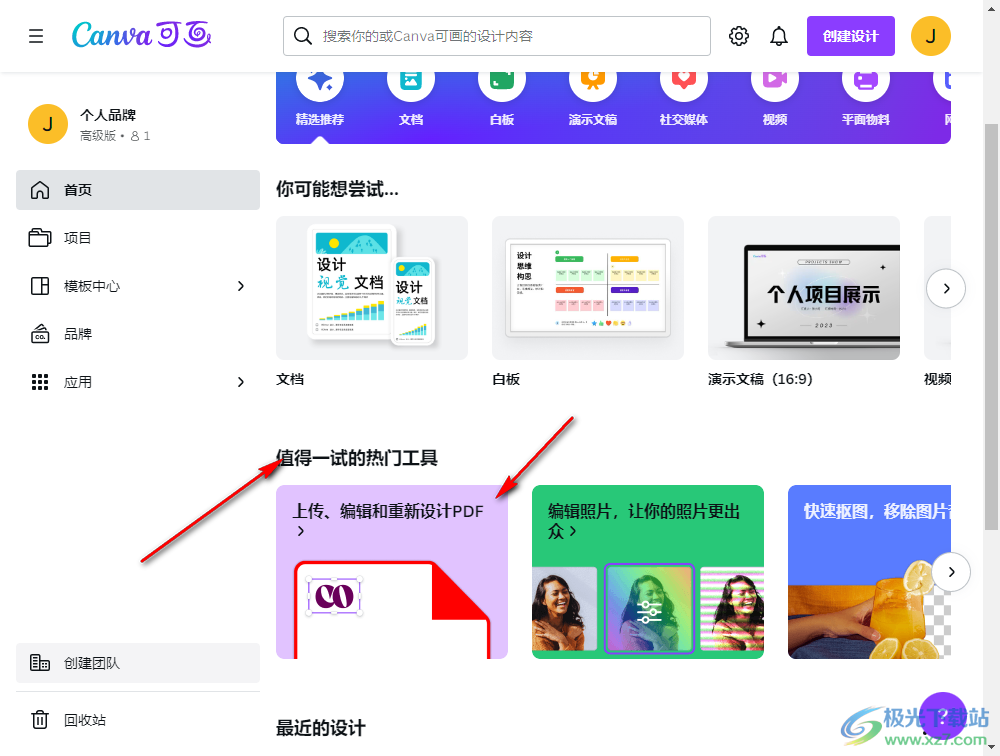1000x756 pixels.
Task: Open 上传、编辑和重新设计PDF tool card
Action: 392,572
